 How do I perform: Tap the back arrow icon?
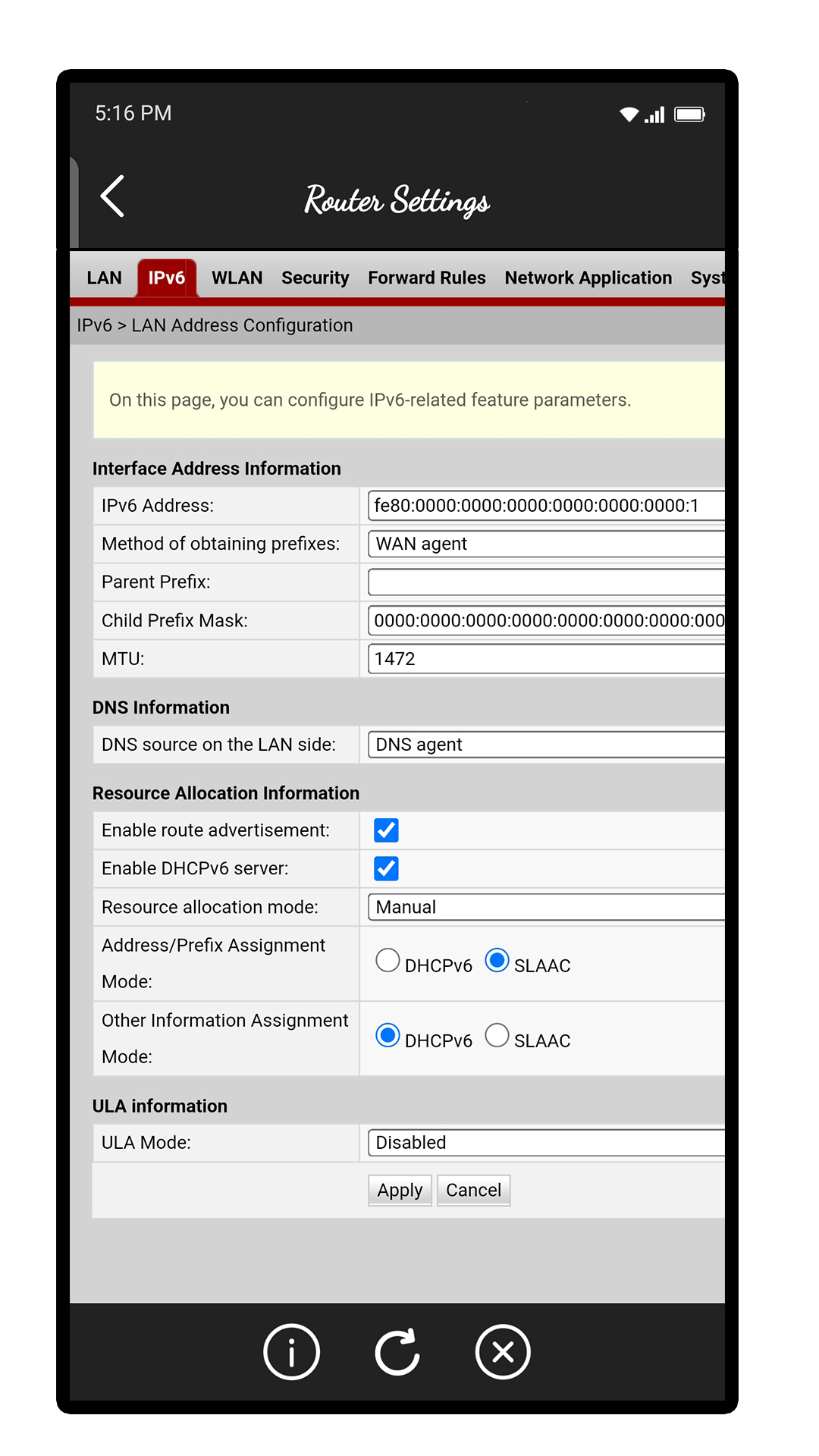(x=112, y=196)
